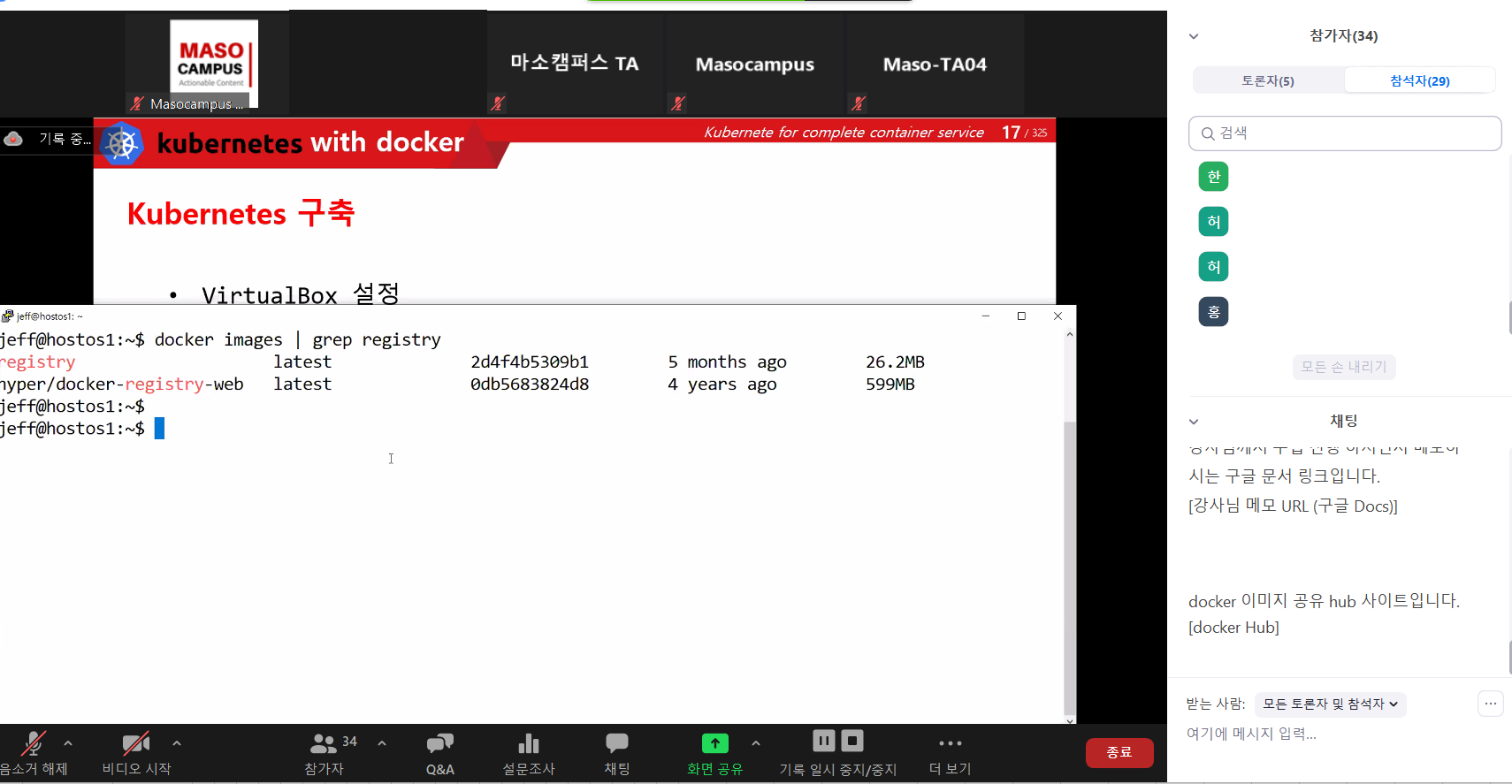Expand video options arrow beside 비디오 시작

pos(177,743)
